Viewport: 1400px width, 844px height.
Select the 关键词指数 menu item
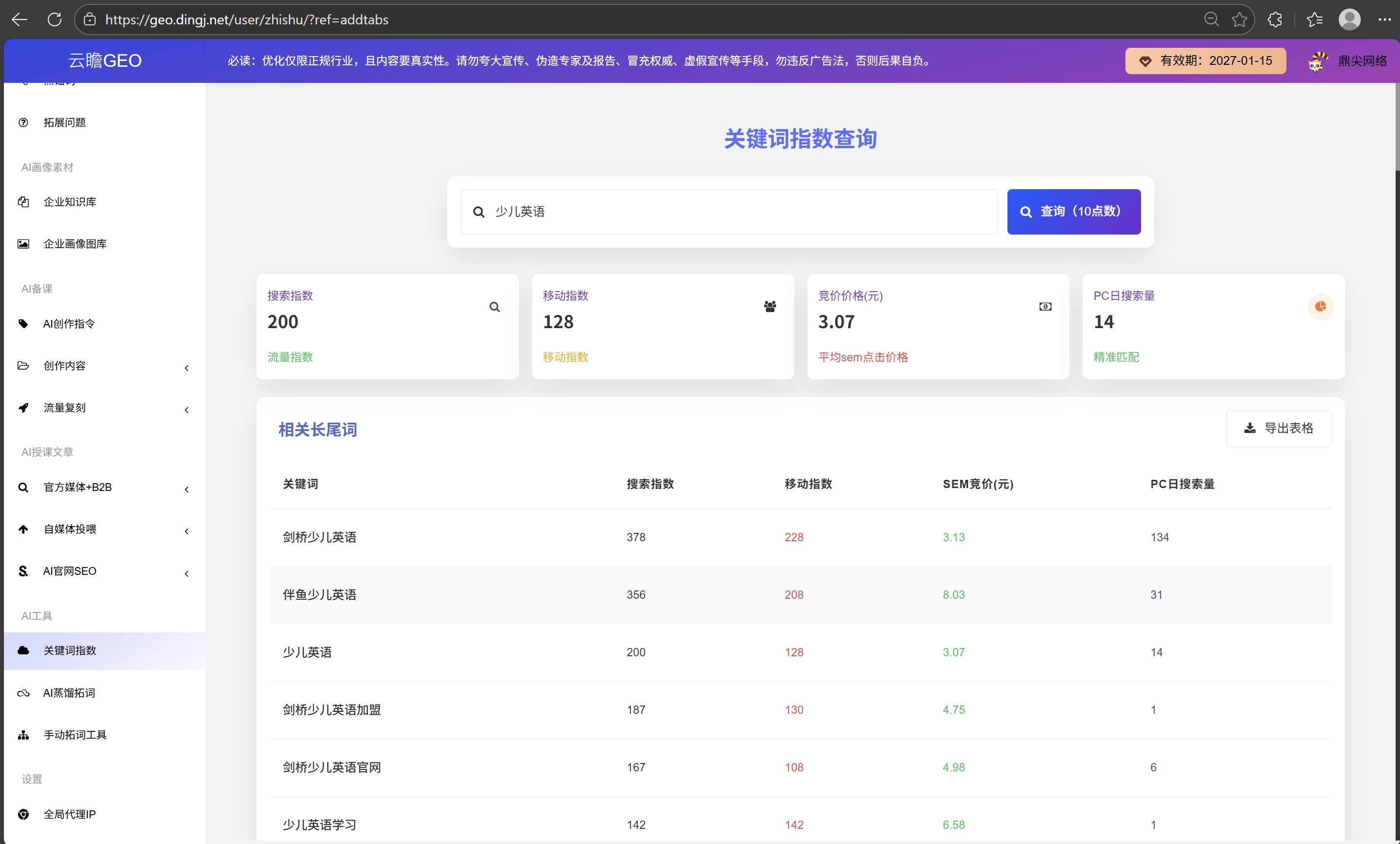click(70, 650)
